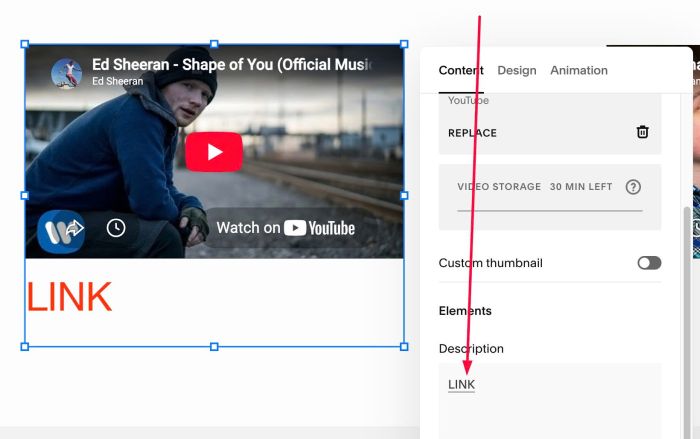Click the Description label
Screen dimensions: 700x439
click(x=471, y=348)
